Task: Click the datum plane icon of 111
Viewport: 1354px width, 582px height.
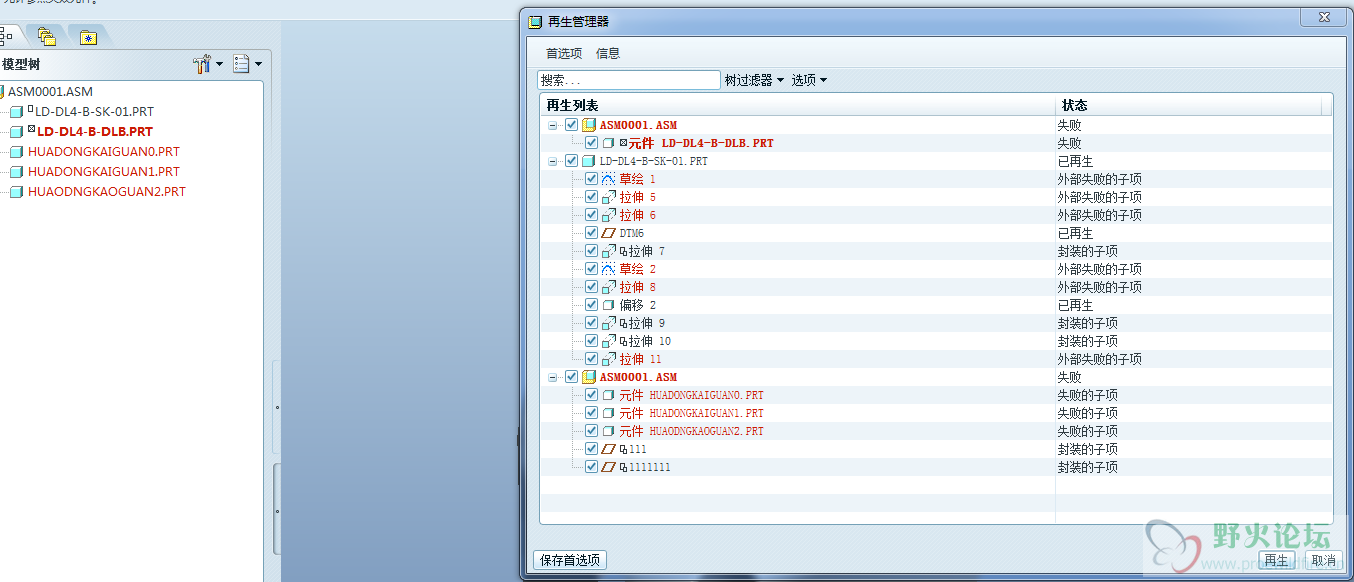Action: pos(609,449)
